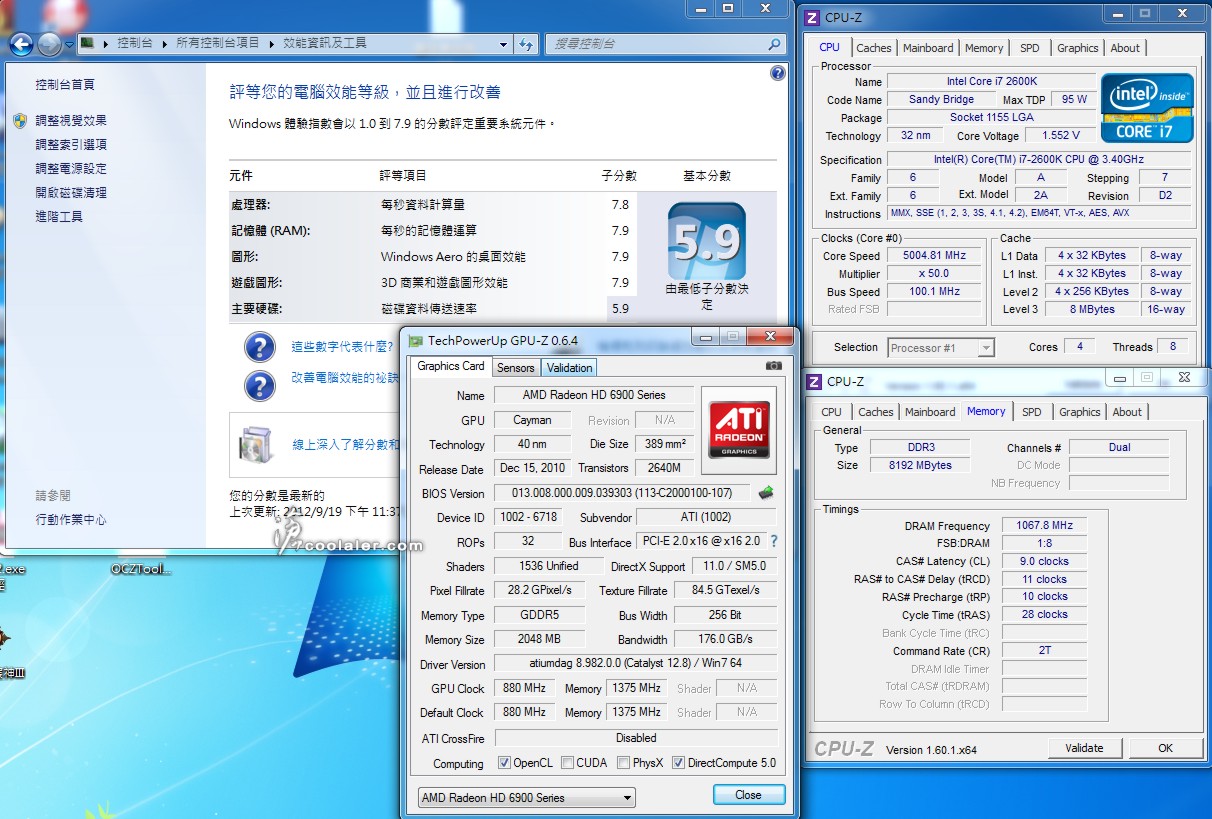The height and width of the screenshot is (819, 1212).
Task: Expand the address bar history dropdown
Action: click(503, 44)
